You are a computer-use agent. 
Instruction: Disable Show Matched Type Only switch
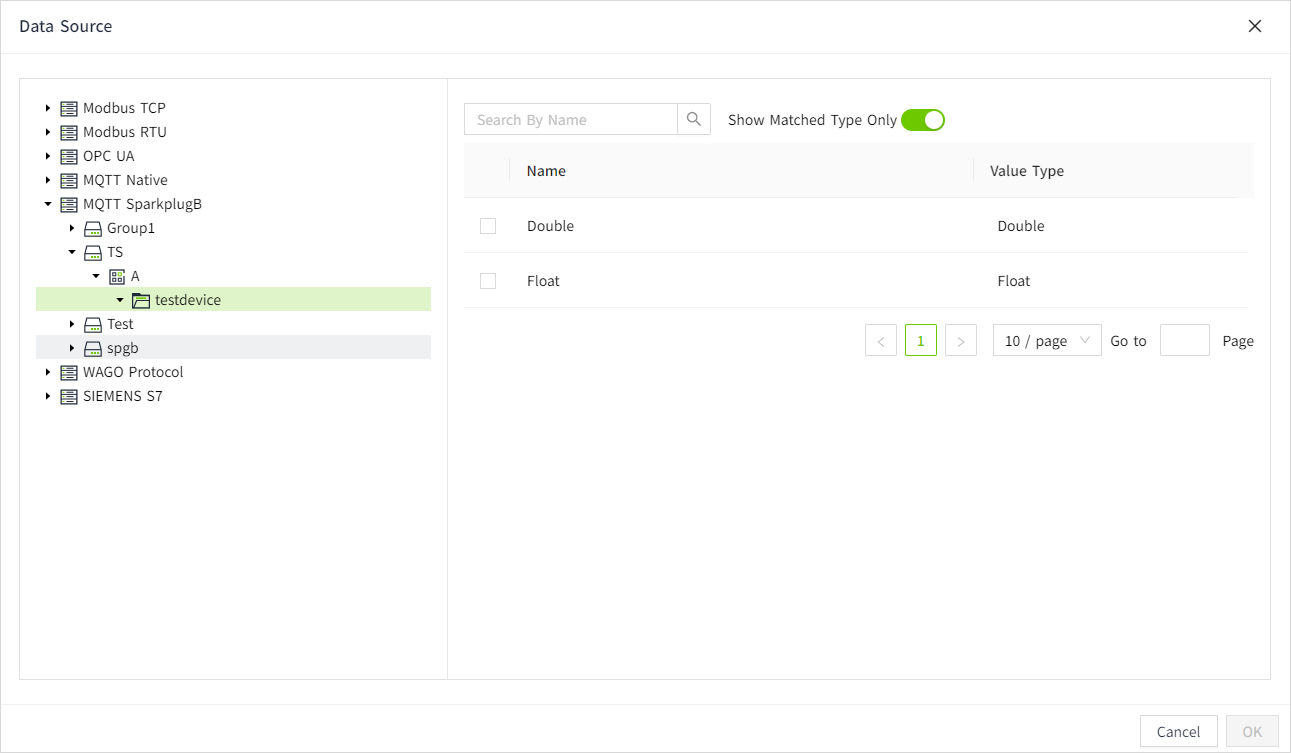click(922, 120)
